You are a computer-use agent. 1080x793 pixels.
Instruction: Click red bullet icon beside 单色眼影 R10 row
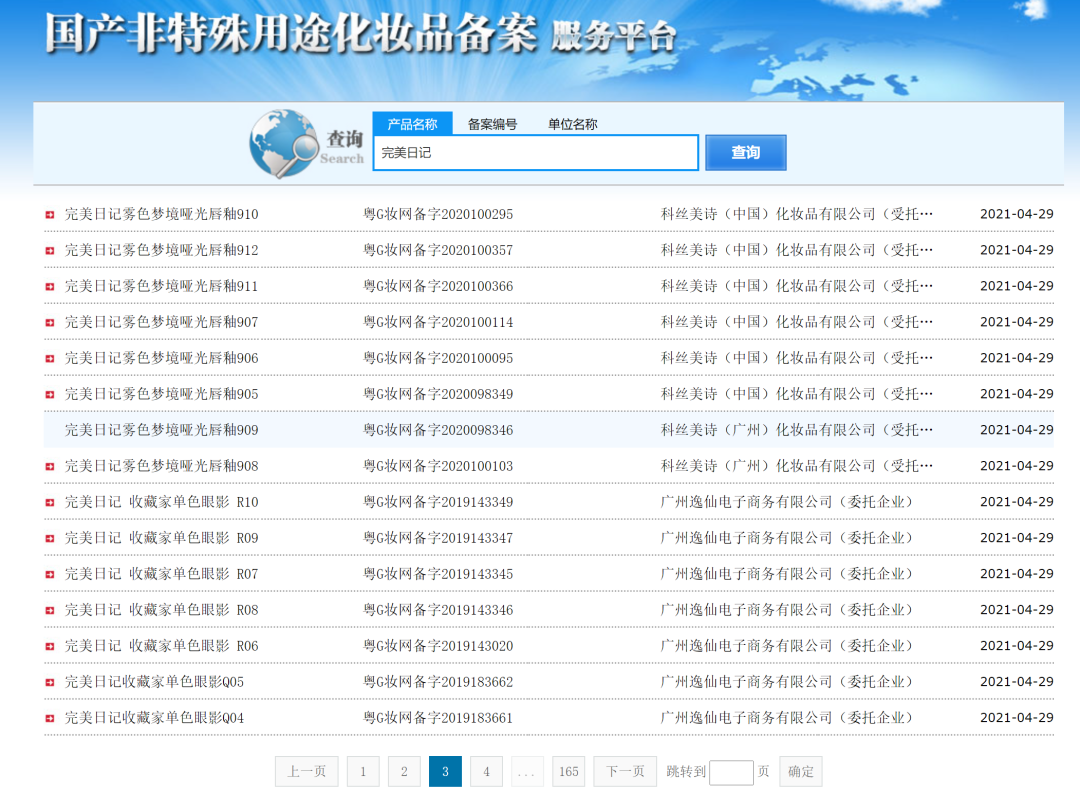pyautogui.click(x=50, y=503)
